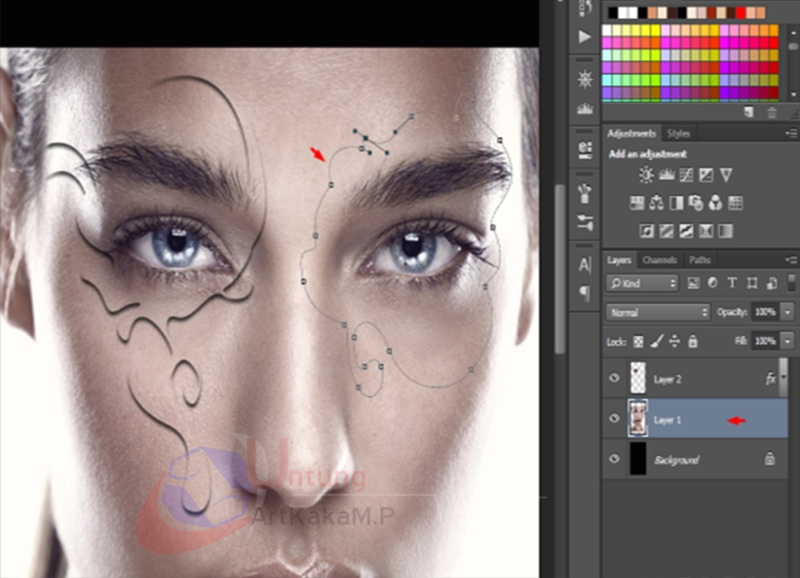
Task: Select the Layer 2 thumbnail
Action: coord(638,378)
